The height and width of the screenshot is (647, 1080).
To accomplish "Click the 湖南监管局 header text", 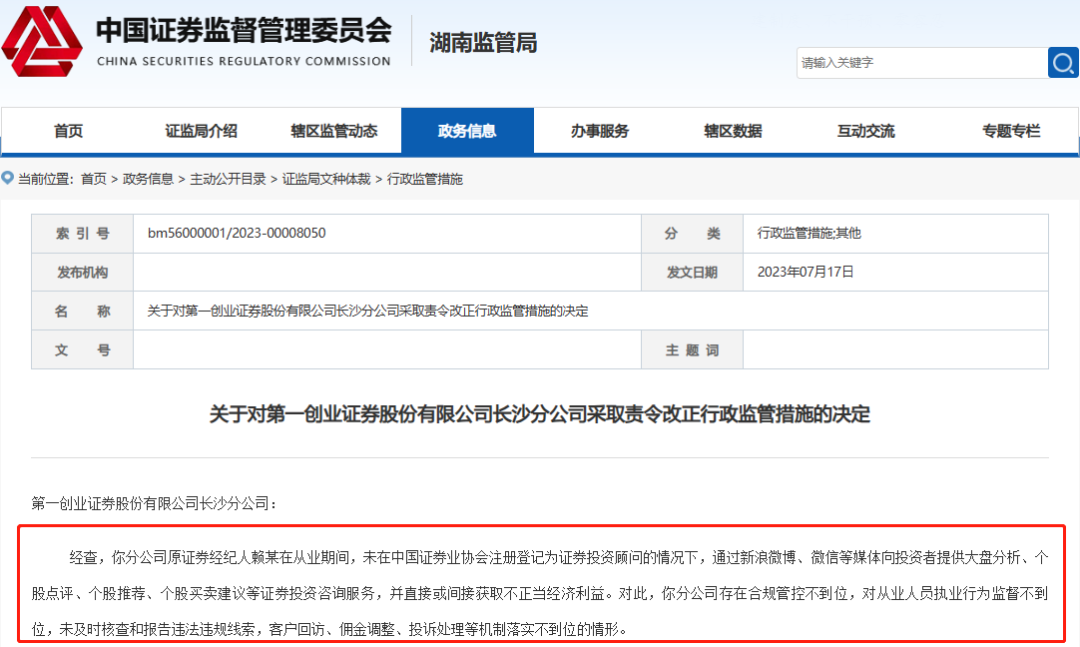I will point(483,43).
